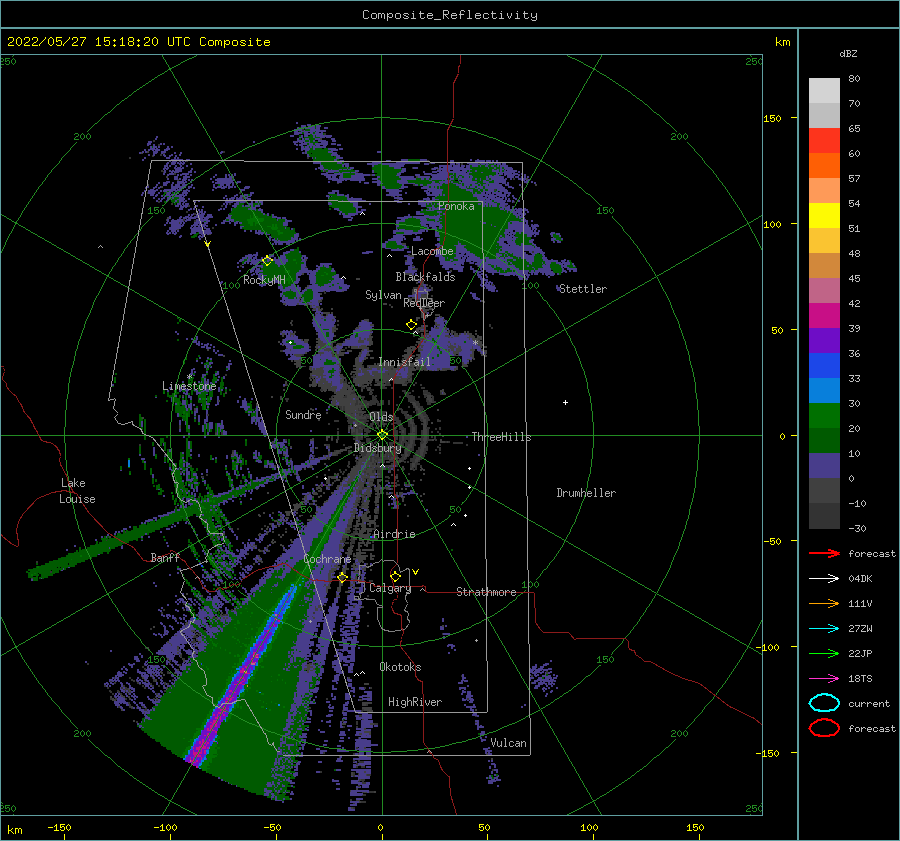Click the Lake Louise label

coord(77,491)
